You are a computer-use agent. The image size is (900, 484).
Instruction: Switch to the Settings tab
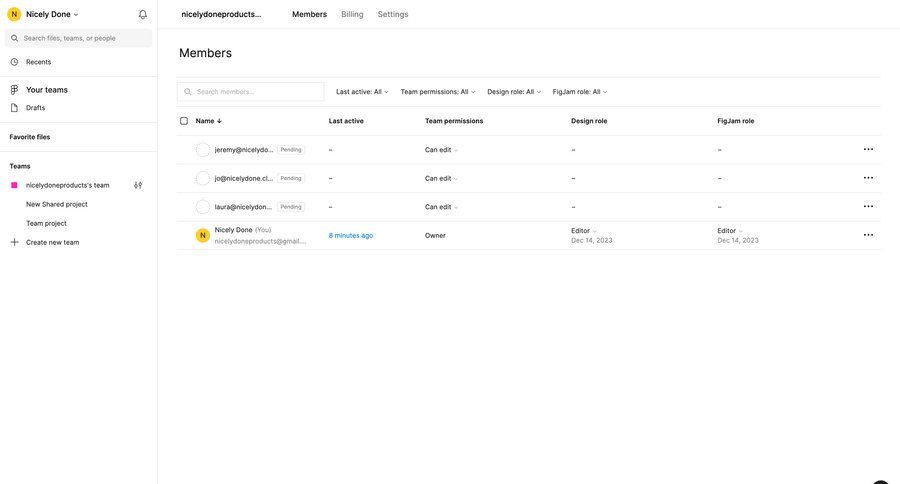[393, 14]
